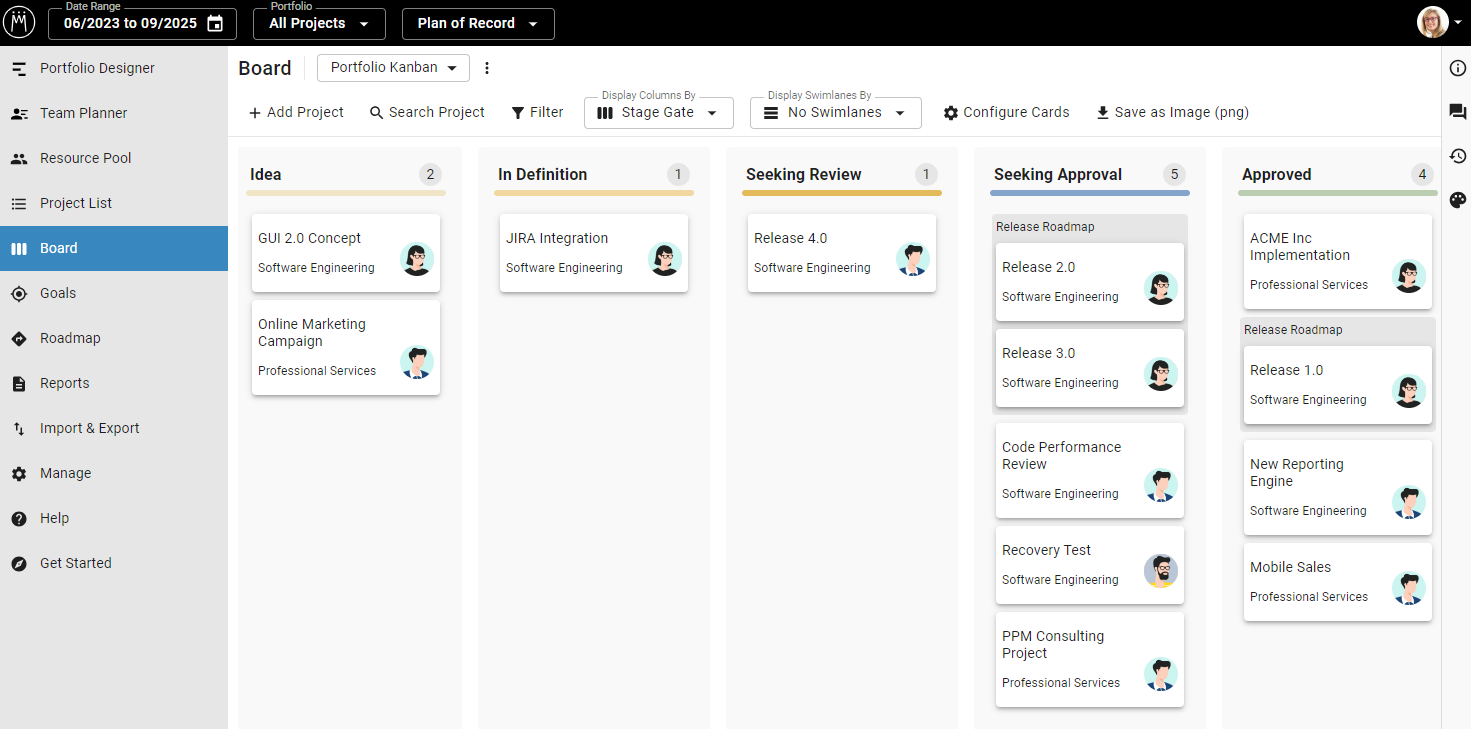
Task: Open the info panel on the right
Action: [1457, 67]
